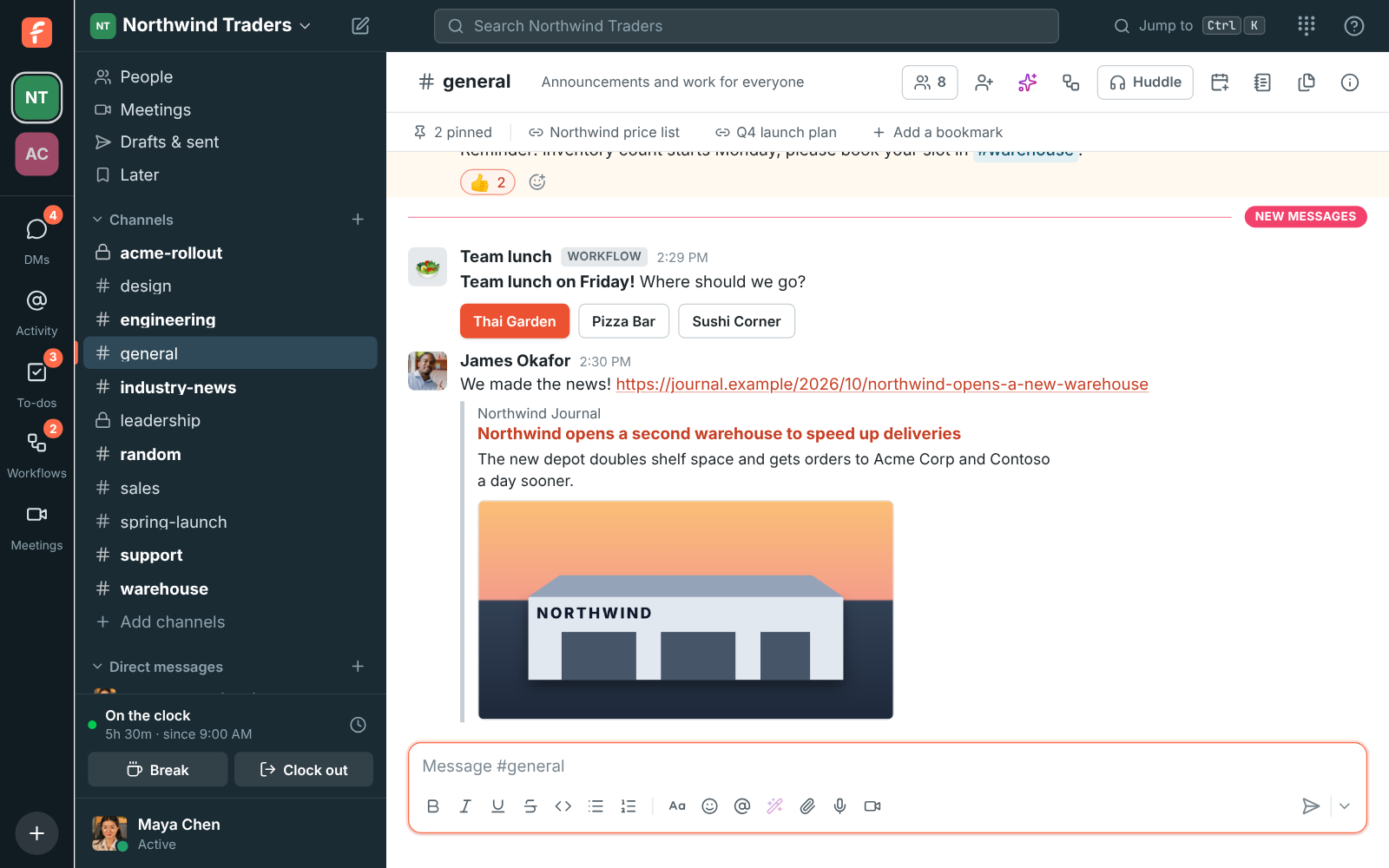Toggle strikethrough formatting in composer

point(530,806)
